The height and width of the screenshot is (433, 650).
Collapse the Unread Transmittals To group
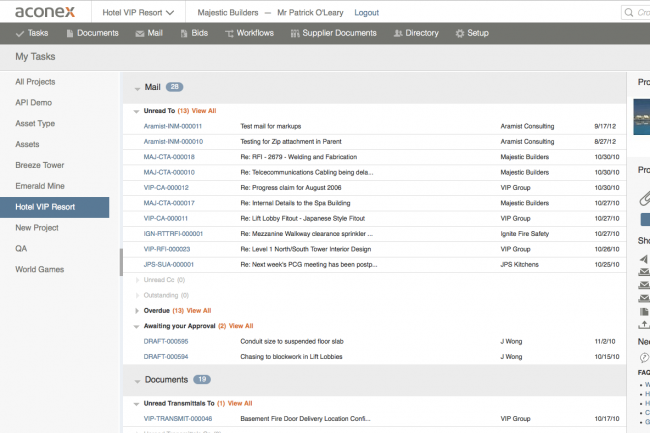(136, 404)
